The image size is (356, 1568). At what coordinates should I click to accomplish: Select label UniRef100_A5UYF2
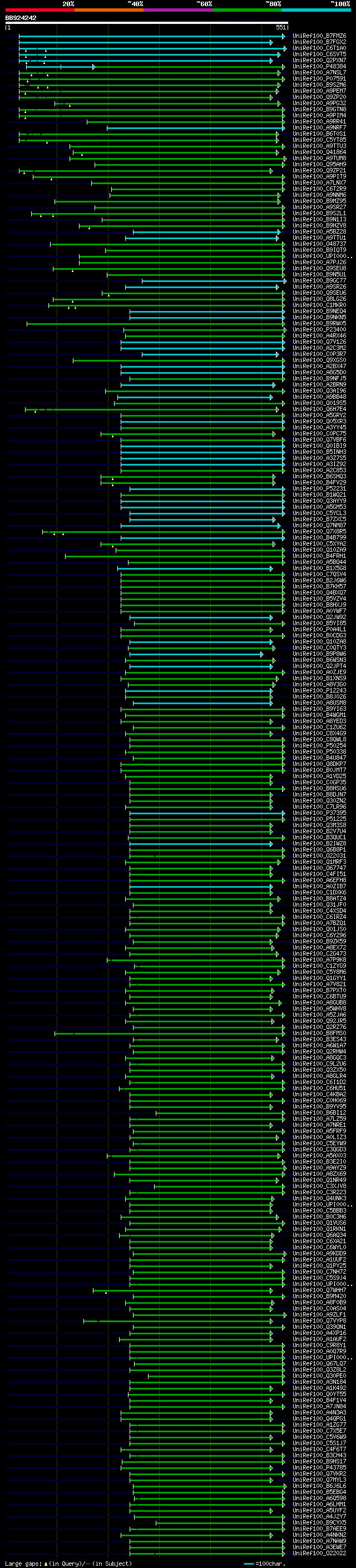coord(319,1510)
